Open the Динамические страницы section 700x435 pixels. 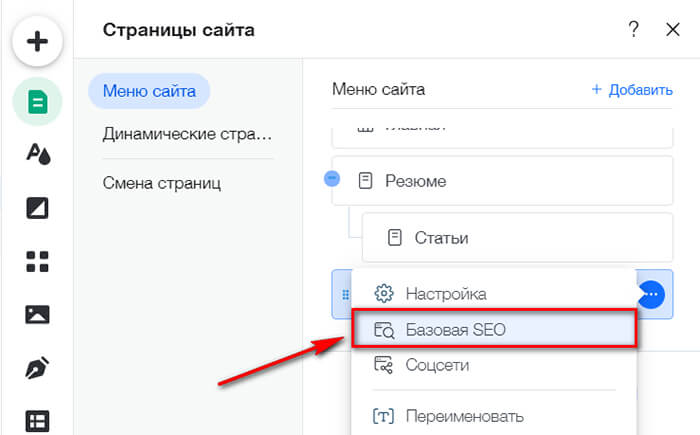tap(187, 134)
